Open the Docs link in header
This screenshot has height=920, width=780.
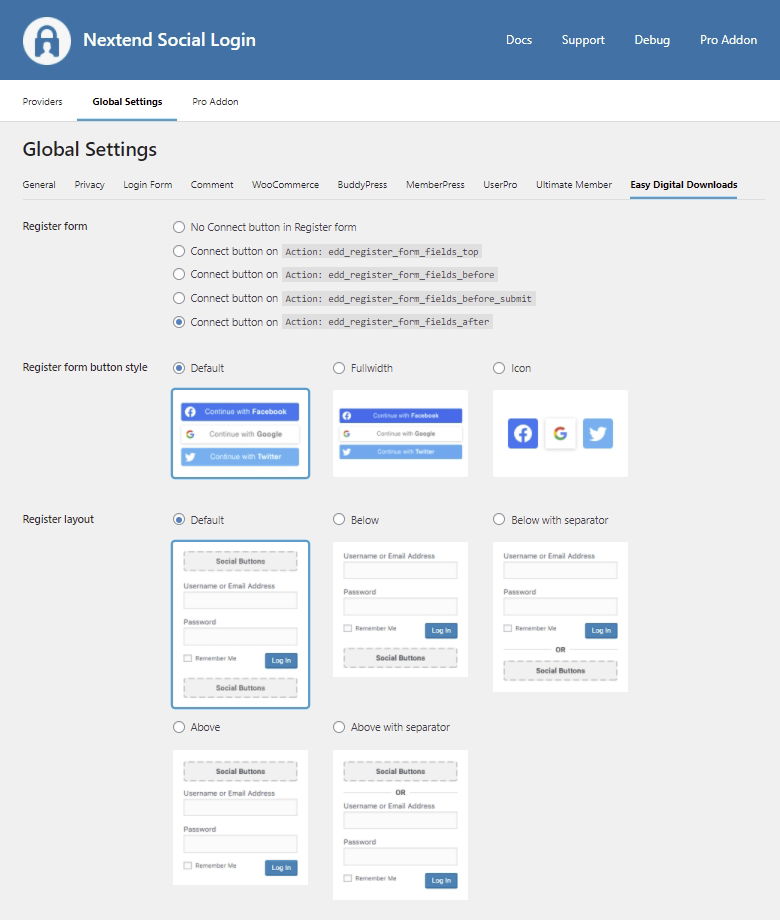coord(519,40)
